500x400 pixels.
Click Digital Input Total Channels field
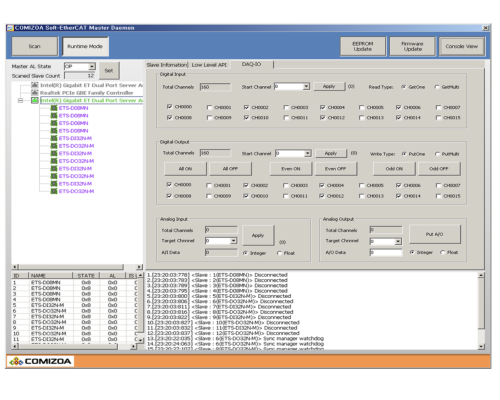click(x=215, y=87)
